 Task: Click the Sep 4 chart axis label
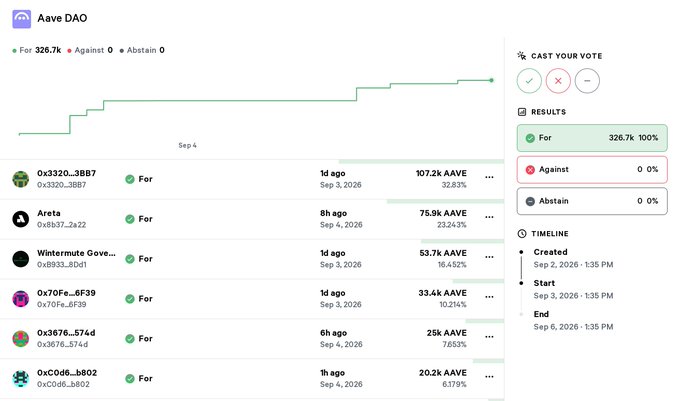click(x=187, y=145)
